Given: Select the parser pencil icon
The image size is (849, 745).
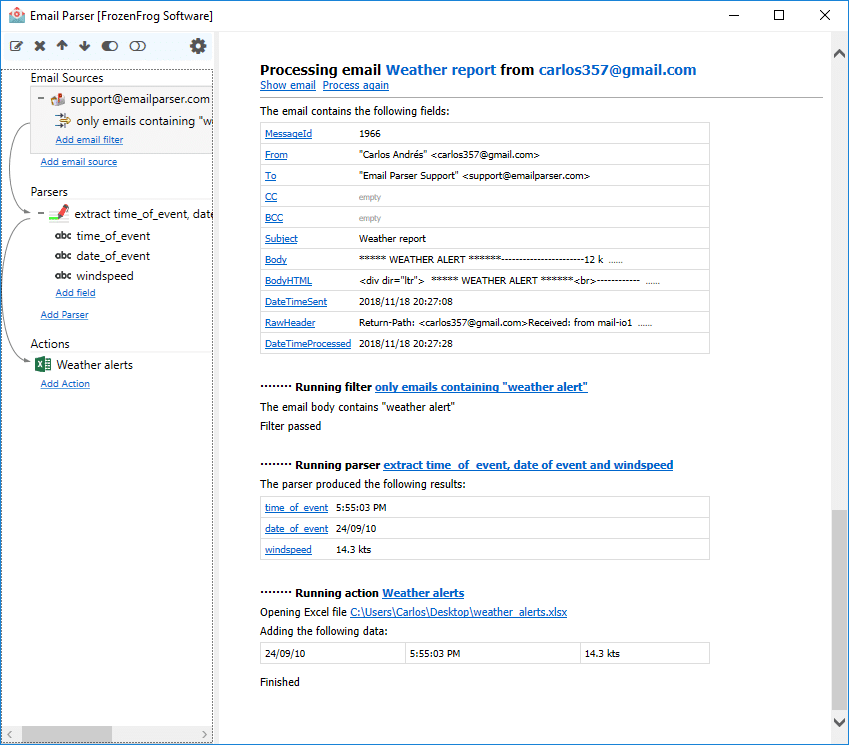Looking at the screenshot, I should click(56, 214).
